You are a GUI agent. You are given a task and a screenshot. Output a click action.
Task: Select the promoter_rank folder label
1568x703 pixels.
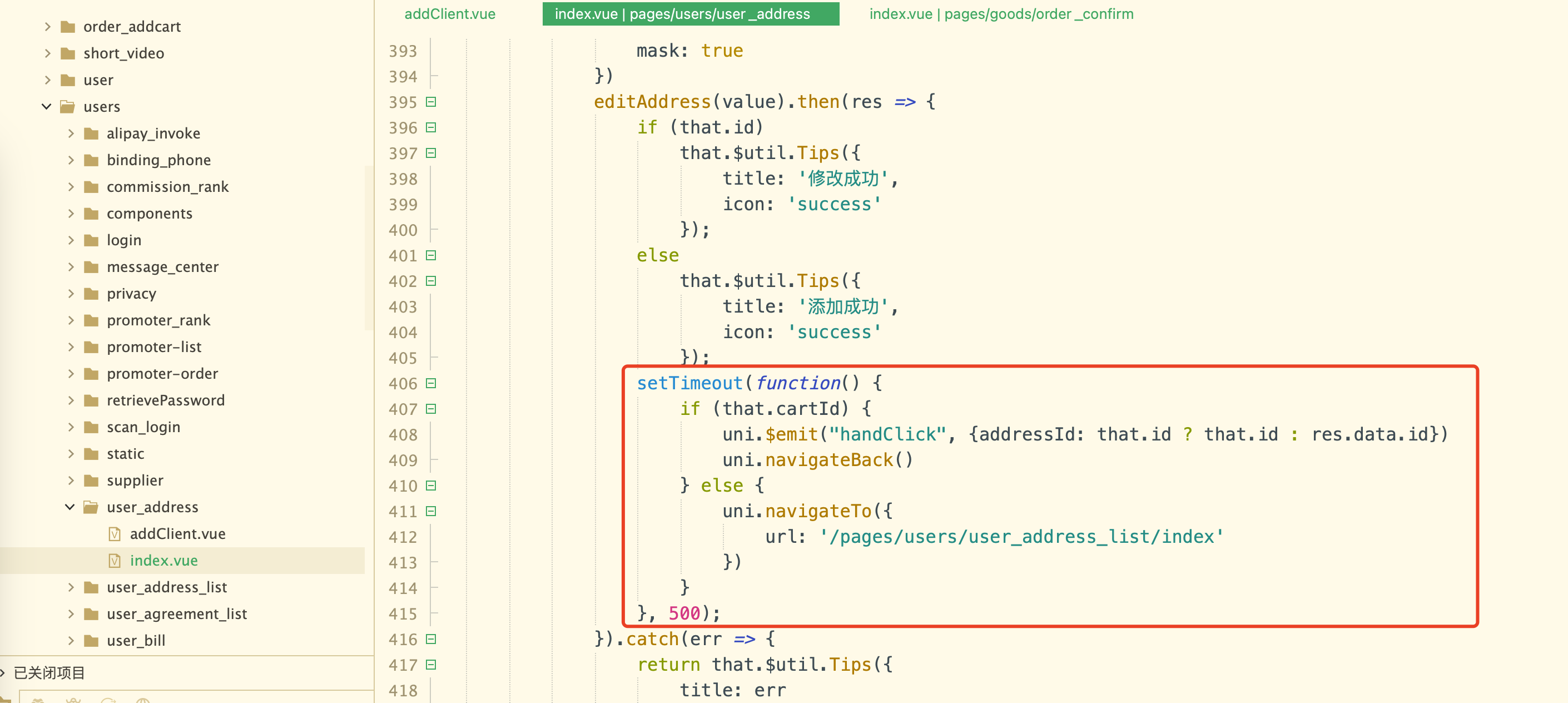tap(158, 320)
